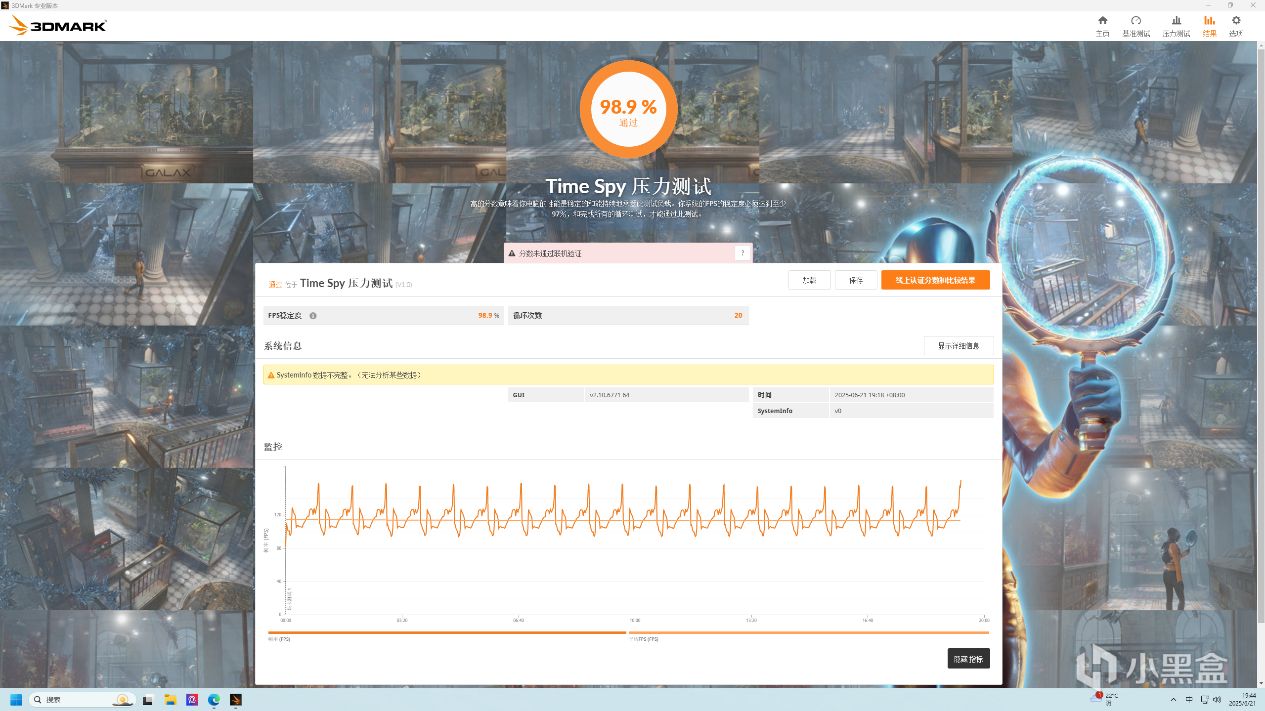Open the Windows Start menu
This screenshot has width=1265, height=711.
tap(16, 699)
